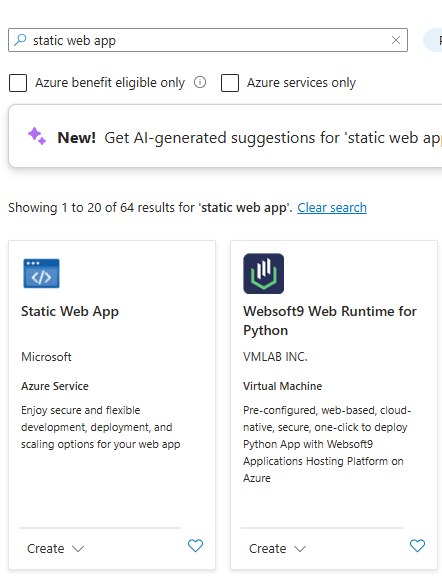This screenshot has width=442, height=578.
Task: Click the VMLAB INC. publisher name
Action: coord(275,357)
